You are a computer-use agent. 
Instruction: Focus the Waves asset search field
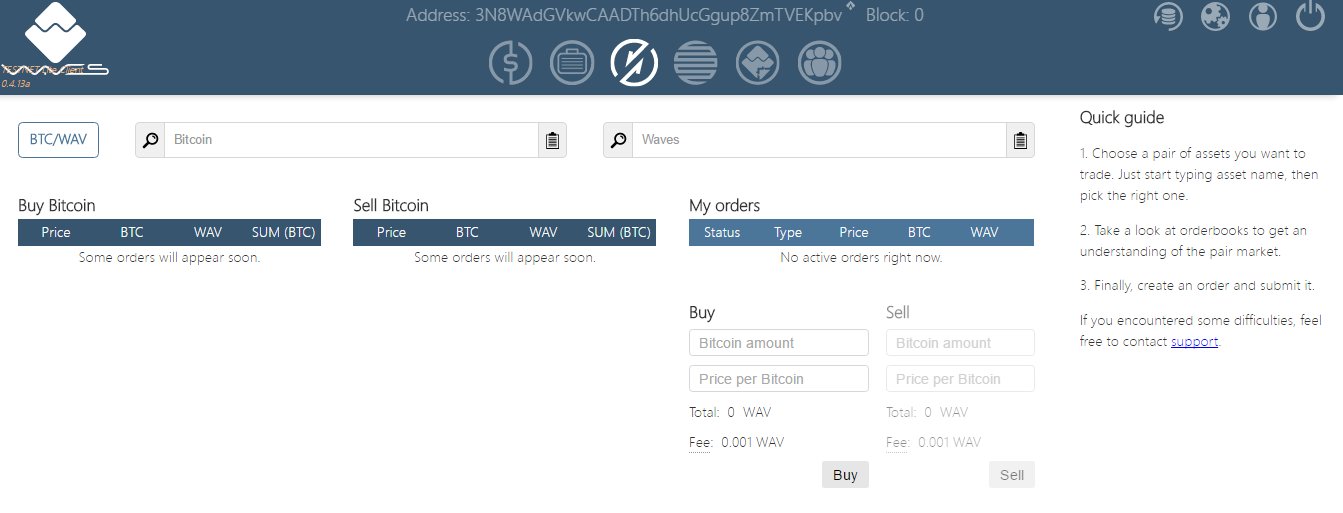819,140
